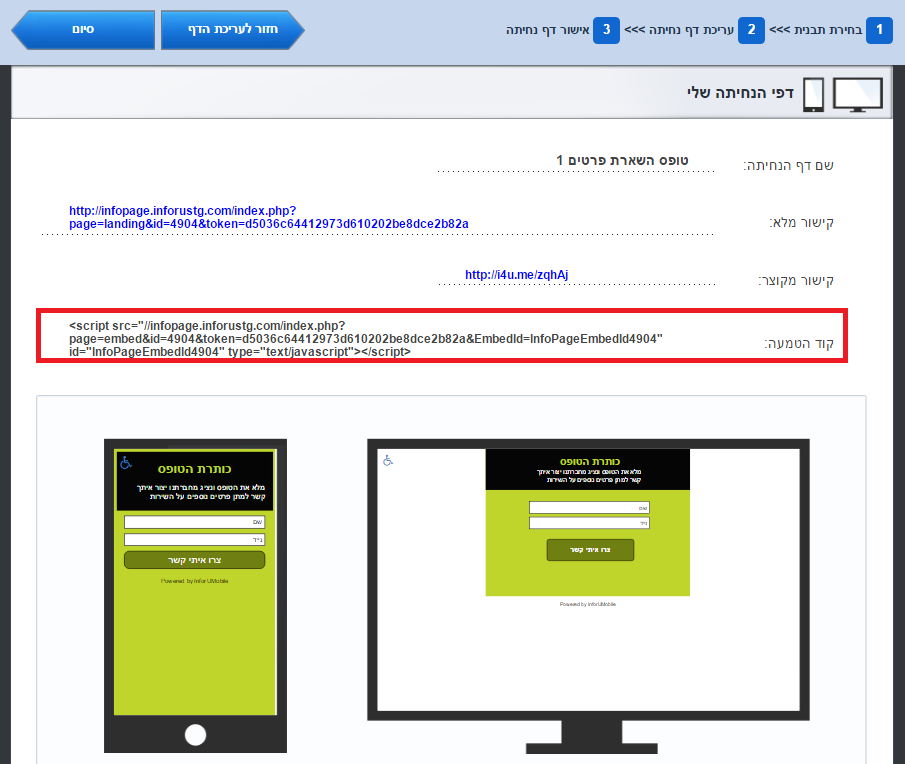Click the landing page name טופס השארת פרטים 1
Screen dimensions: 905x764
622,160
